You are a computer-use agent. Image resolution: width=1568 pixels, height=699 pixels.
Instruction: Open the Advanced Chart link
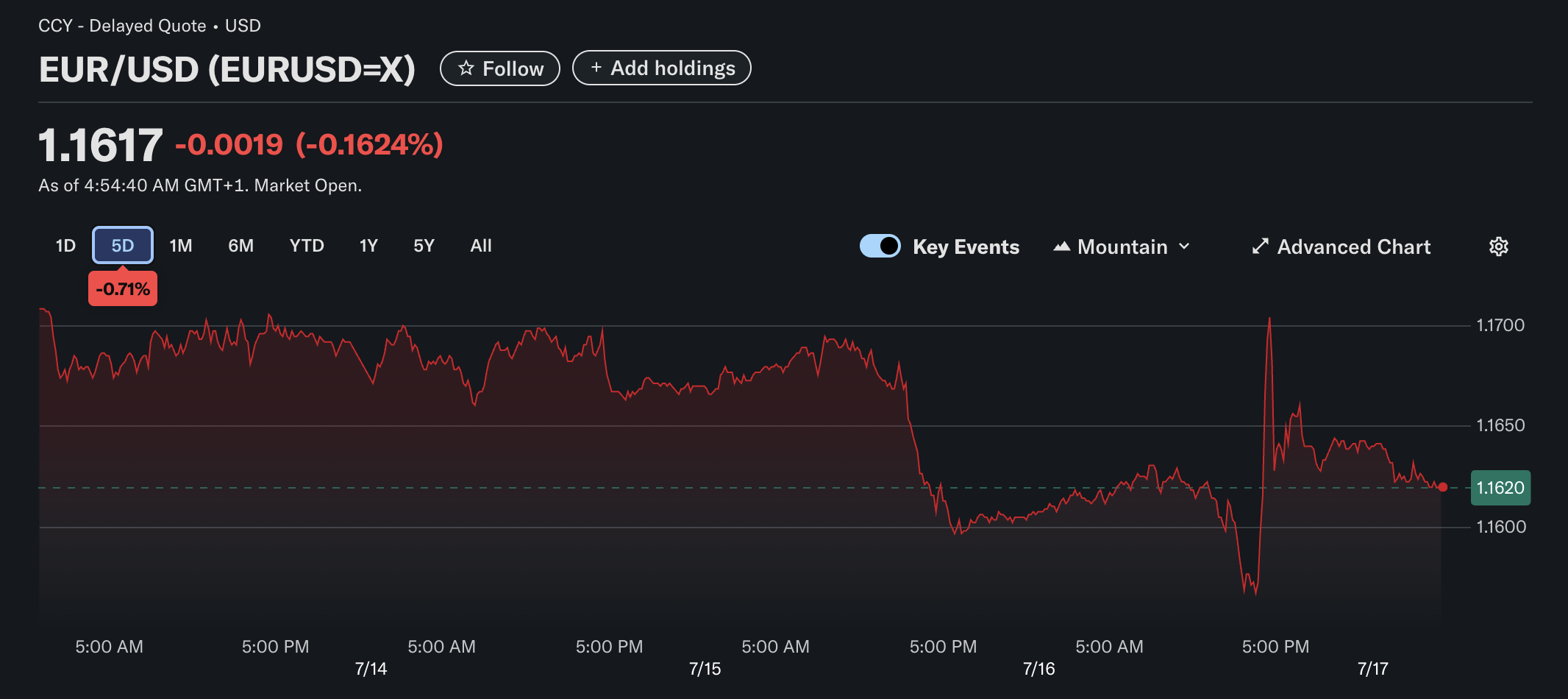tap(1341, 246)
